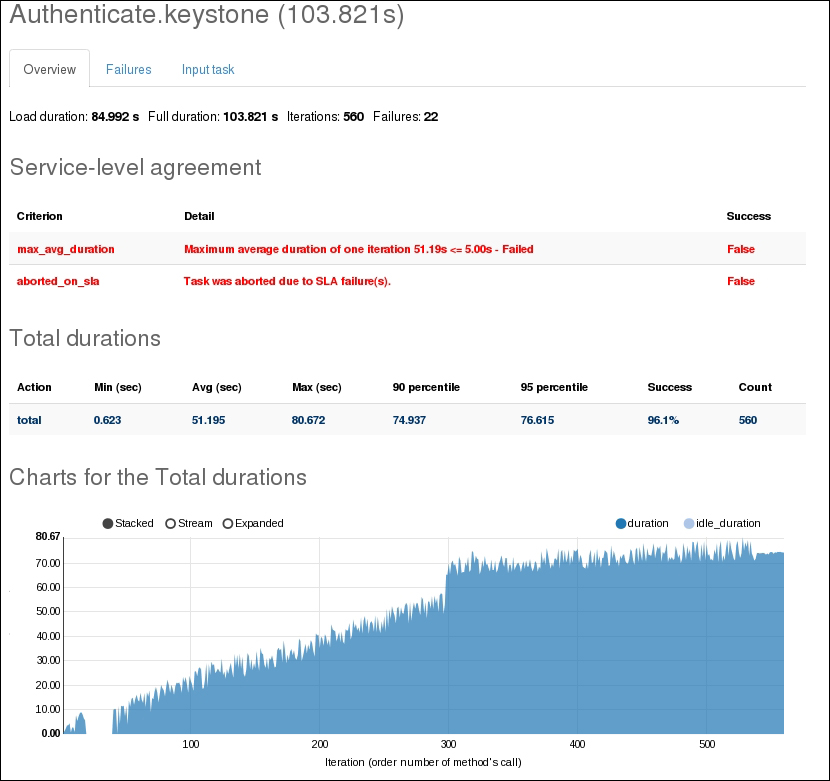Click the 90 percentile column header
The height and width of the screenshot is (781, 830).
click(426, 387)
